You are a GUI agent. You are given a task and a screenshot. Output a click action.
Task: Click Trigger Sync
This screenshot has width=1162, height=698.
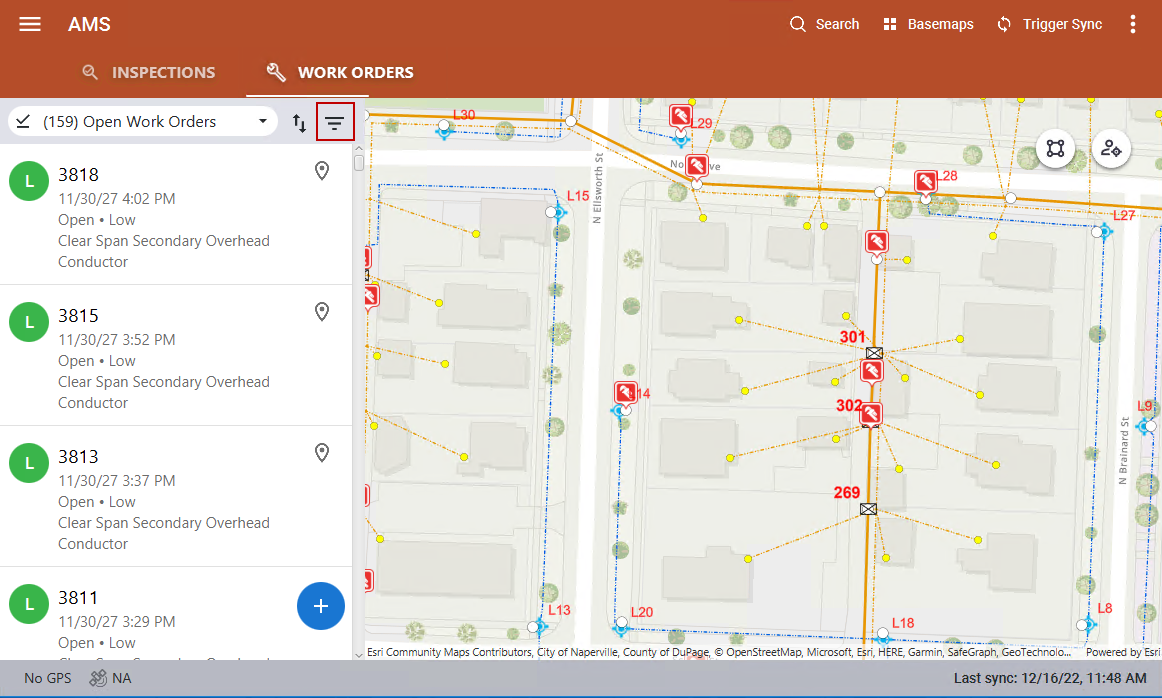pyautogui.click(x=1049, y=24)
